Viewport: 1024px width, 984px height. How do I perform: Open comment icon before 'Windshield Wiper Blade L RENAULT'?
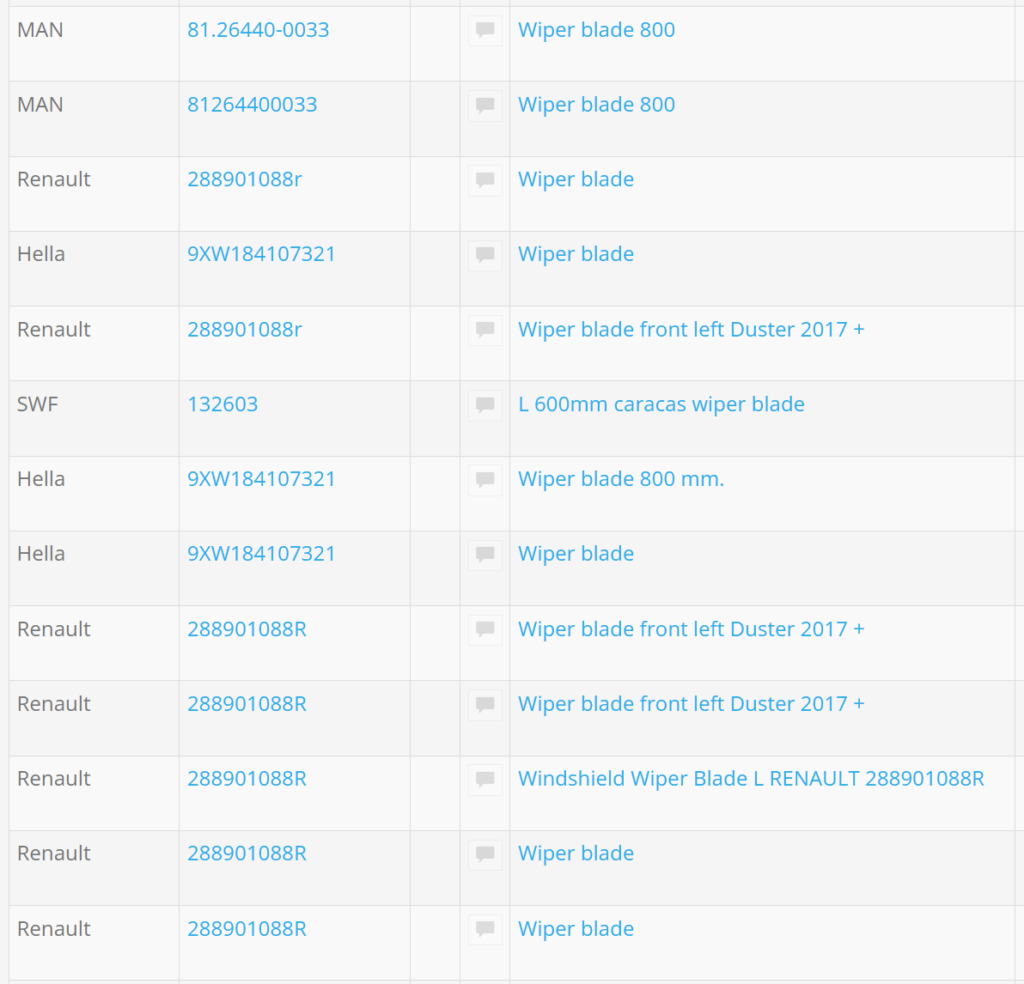click(485, 779)
